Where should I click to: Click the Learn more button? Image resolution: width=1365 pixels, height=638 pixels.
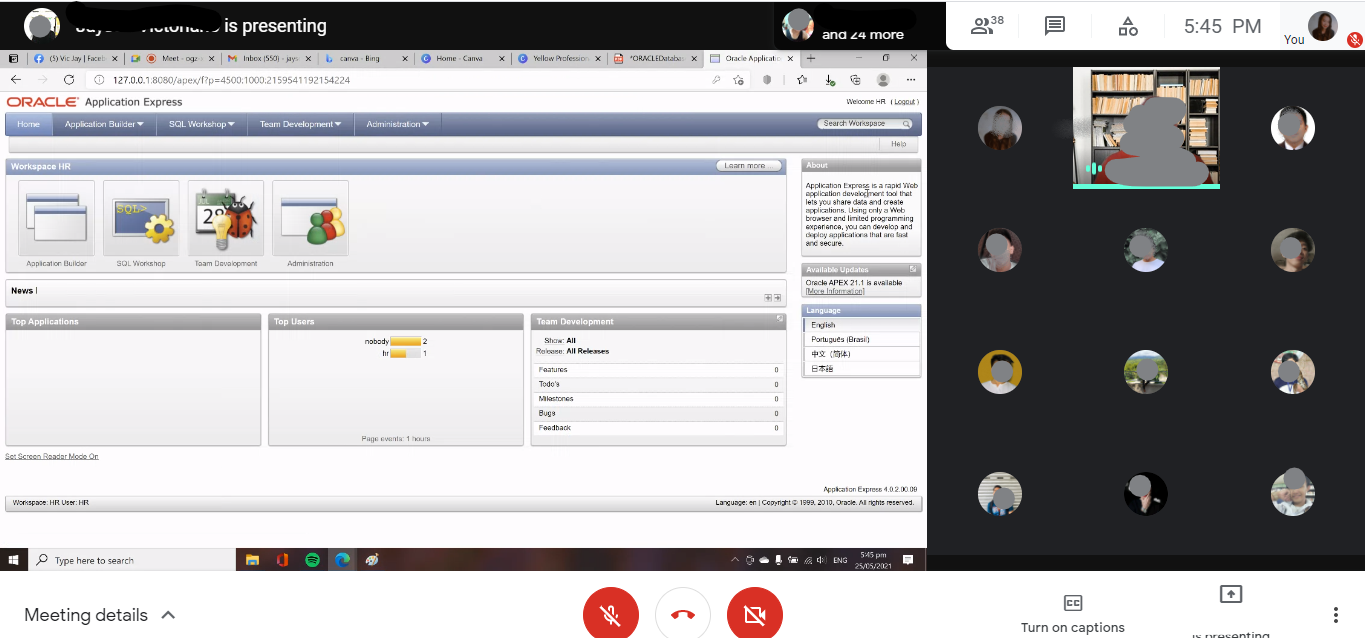pos(748,166)
